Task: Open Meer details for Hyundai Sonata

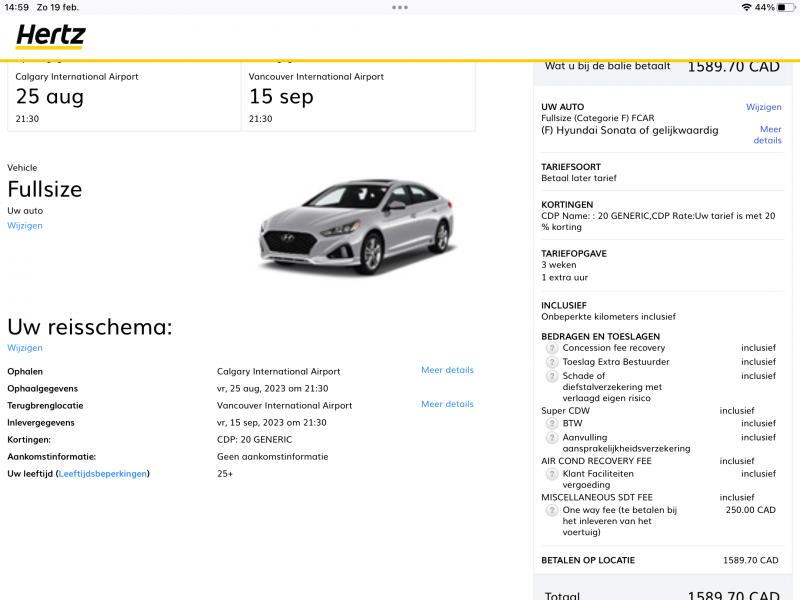Action: pyautogui.click(x=768, y=135)
